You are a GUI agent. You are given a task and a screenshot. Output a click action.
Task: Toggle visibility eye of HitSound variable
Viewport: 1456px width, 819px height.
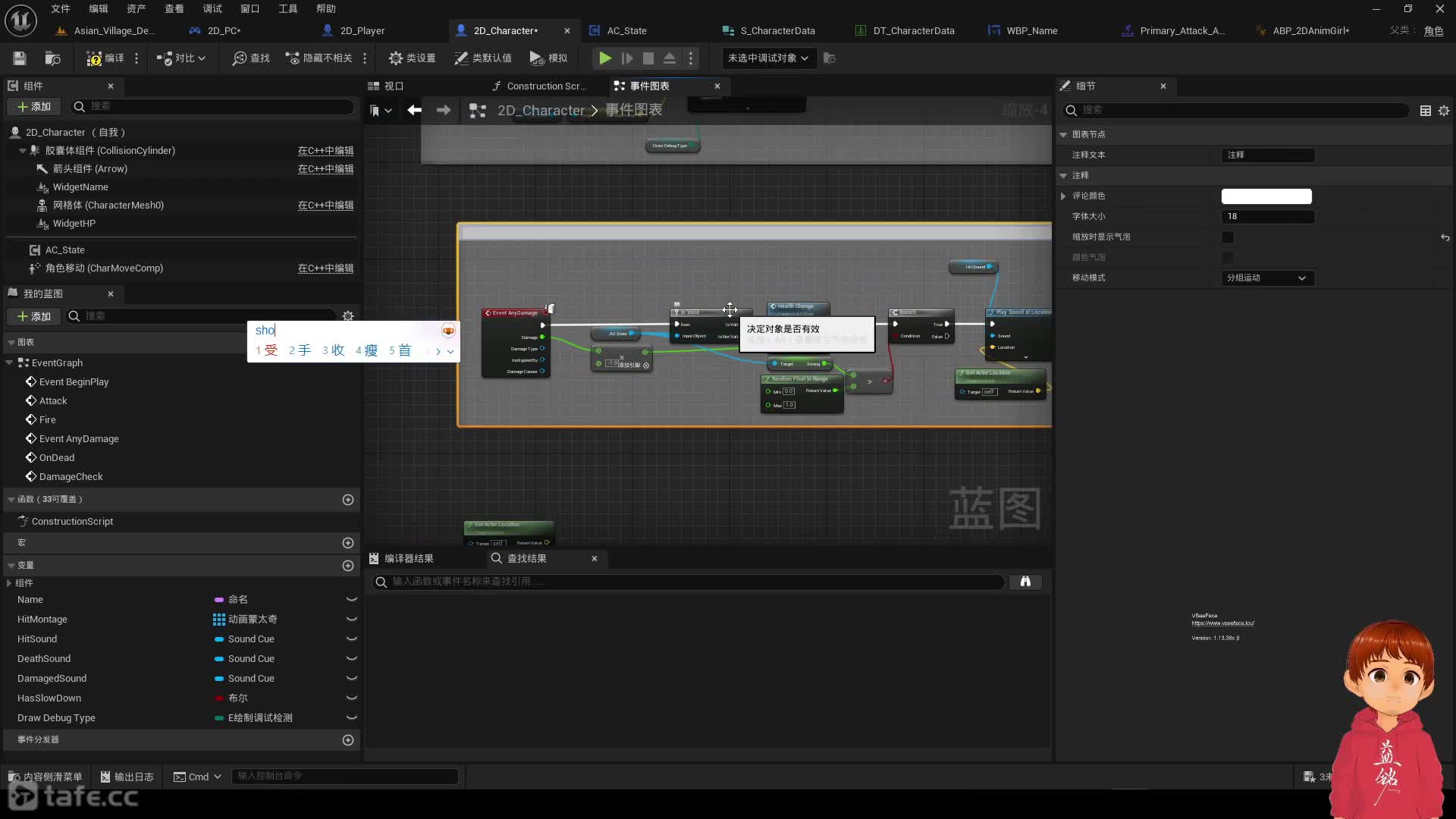[x=352, y=639]
